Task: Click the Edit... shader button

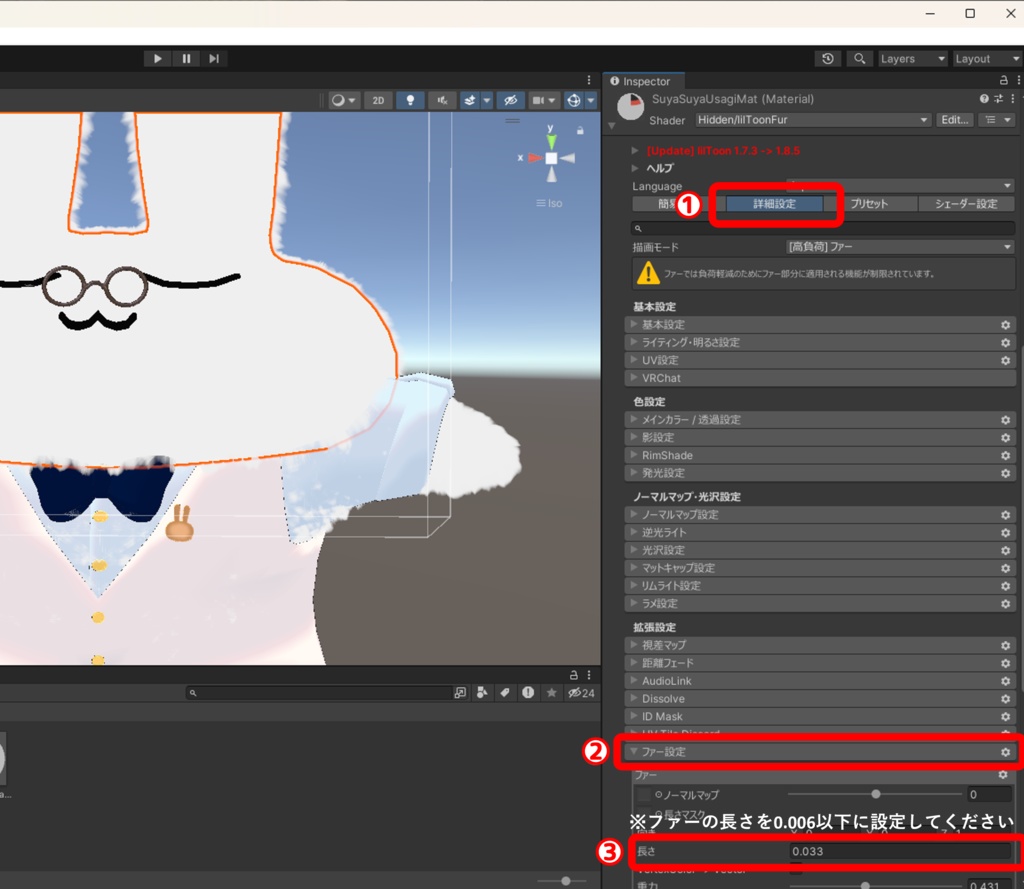Action: [x=955, y=120]
